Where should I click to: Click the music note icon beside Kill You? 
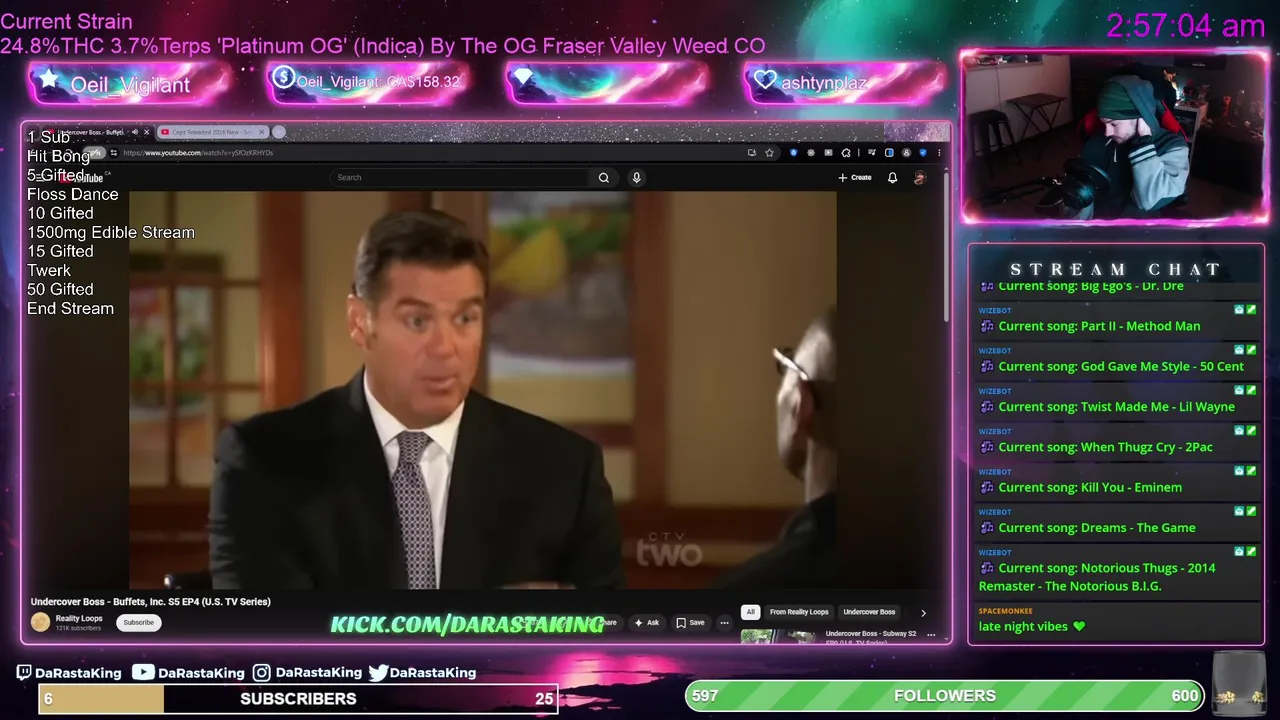pyautogui.click(x=987, y=488)
